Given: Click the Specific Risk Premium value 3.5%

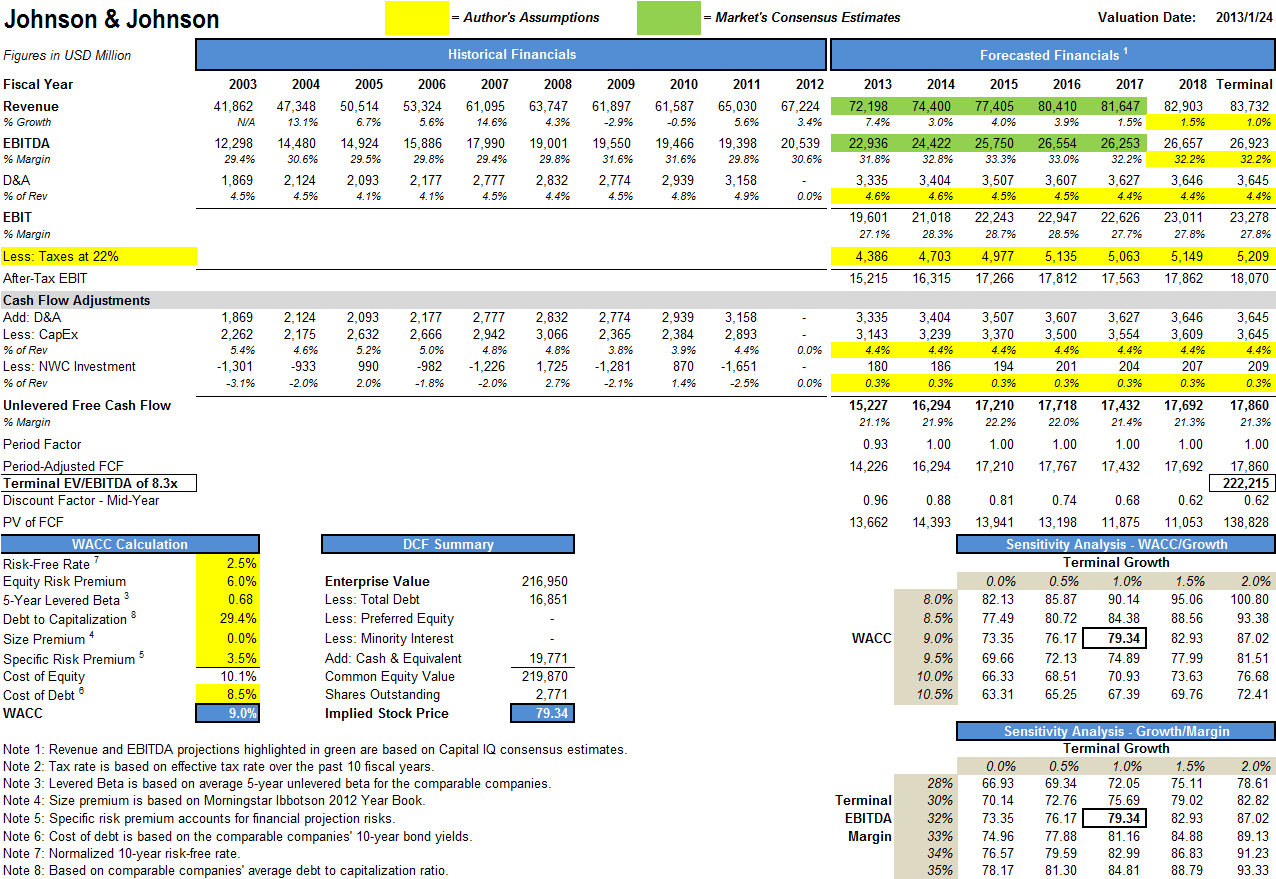Looking at the screenshot, I should coord(229,658).
